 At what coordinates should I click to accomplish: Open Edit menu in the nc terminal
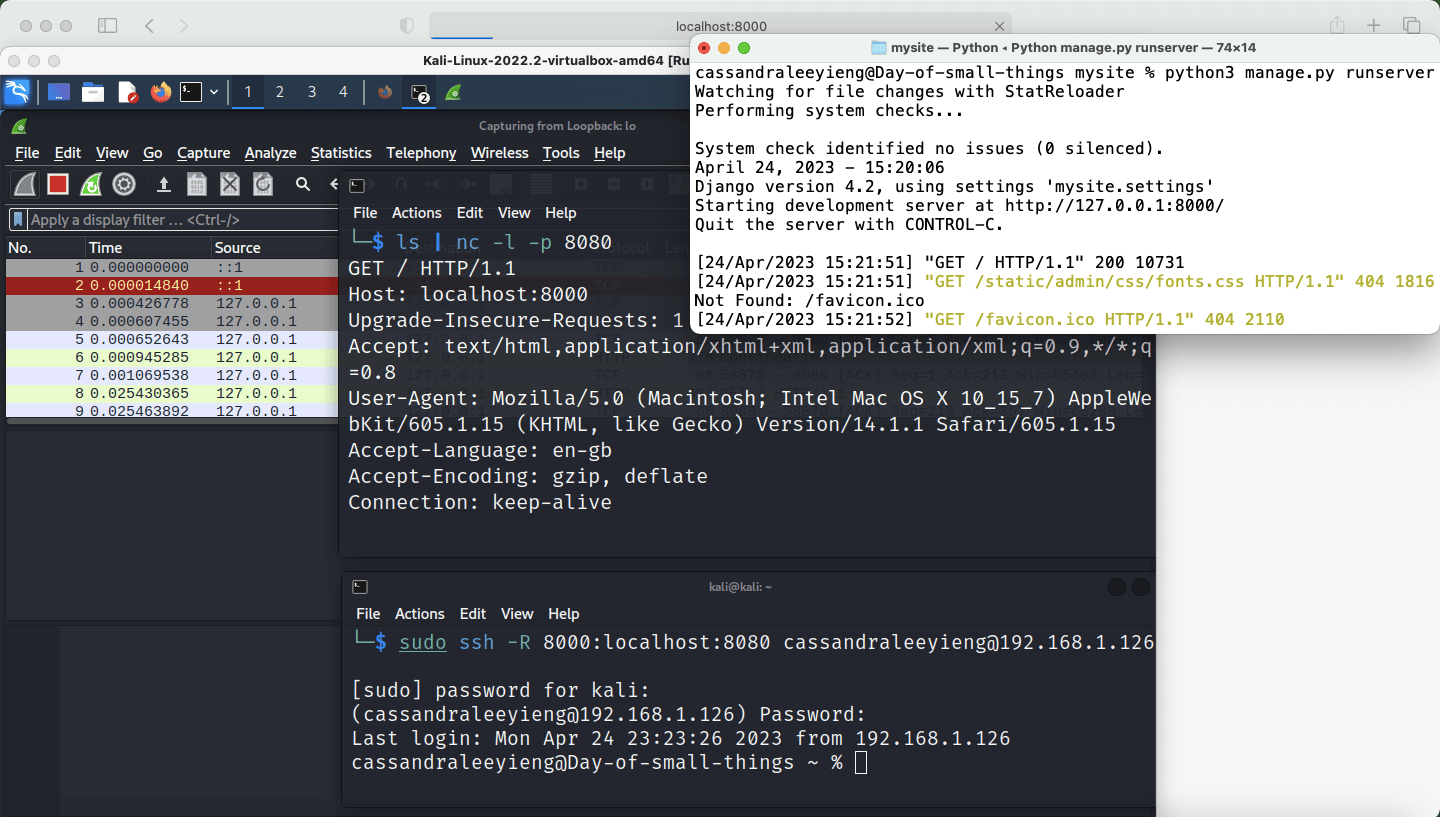tap(470, 213)
